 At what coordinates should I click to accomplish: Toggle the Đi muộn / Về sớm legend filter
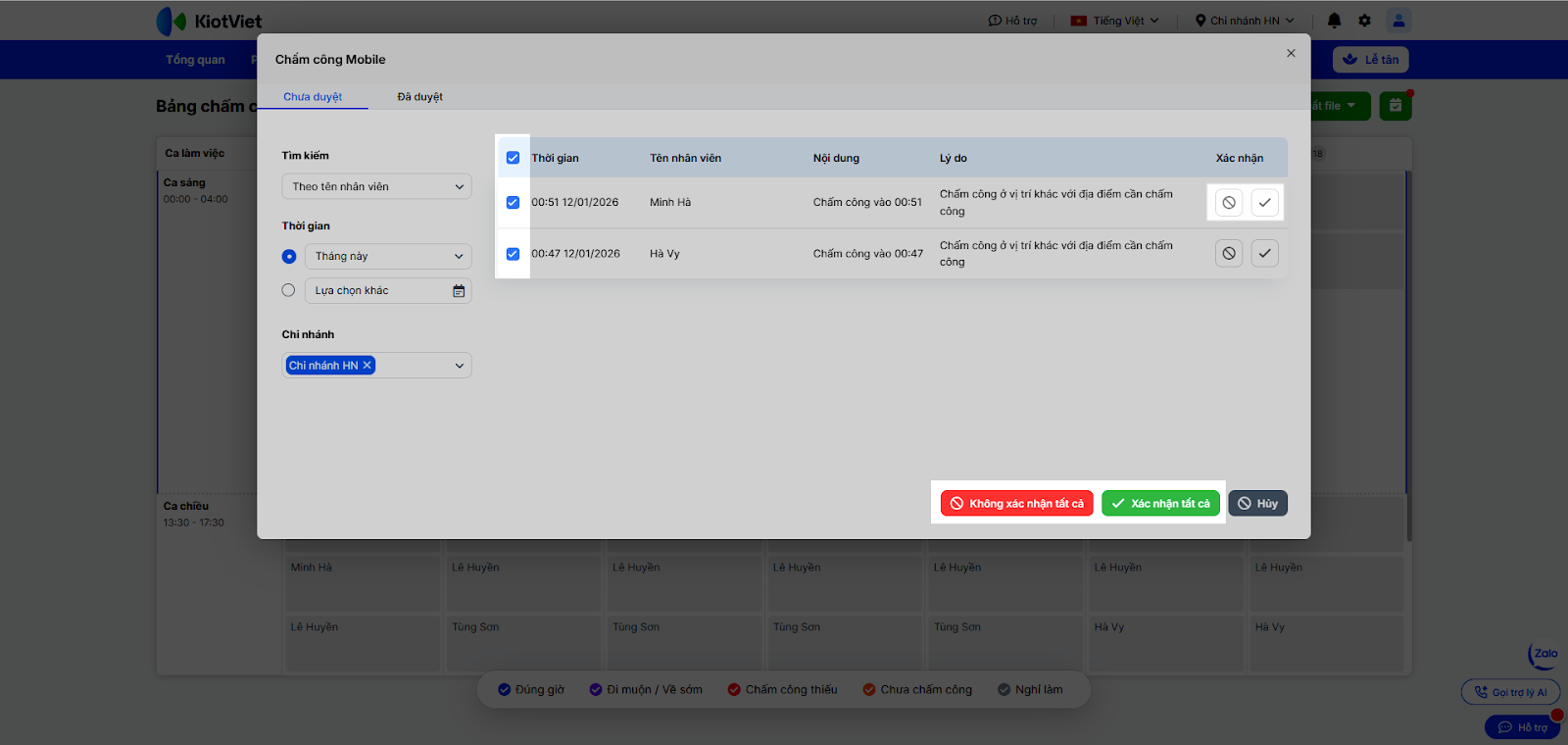[x=646, y=690]
